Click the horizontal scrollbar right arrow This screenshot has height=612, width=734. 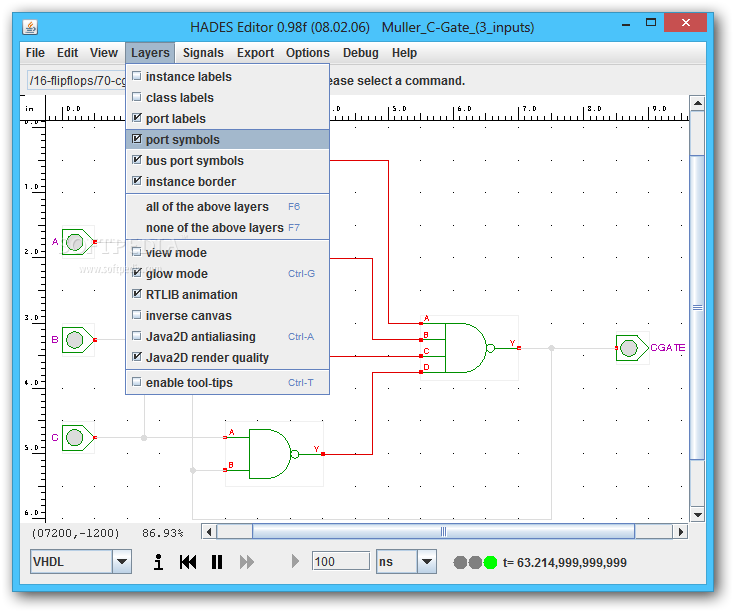pos(681,531)
